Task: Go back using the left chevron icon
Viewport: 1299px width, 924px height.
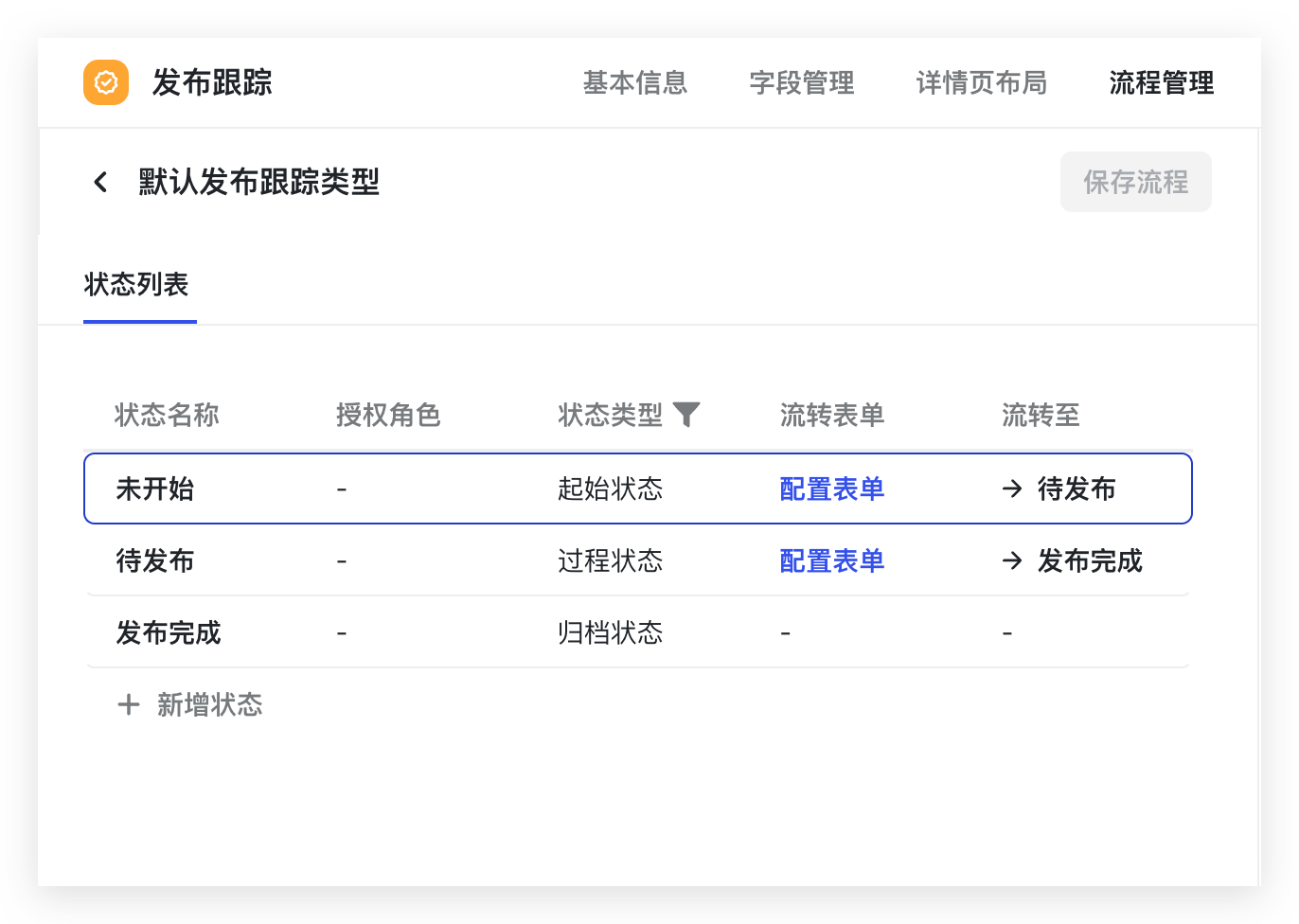Action: [100, 182]
